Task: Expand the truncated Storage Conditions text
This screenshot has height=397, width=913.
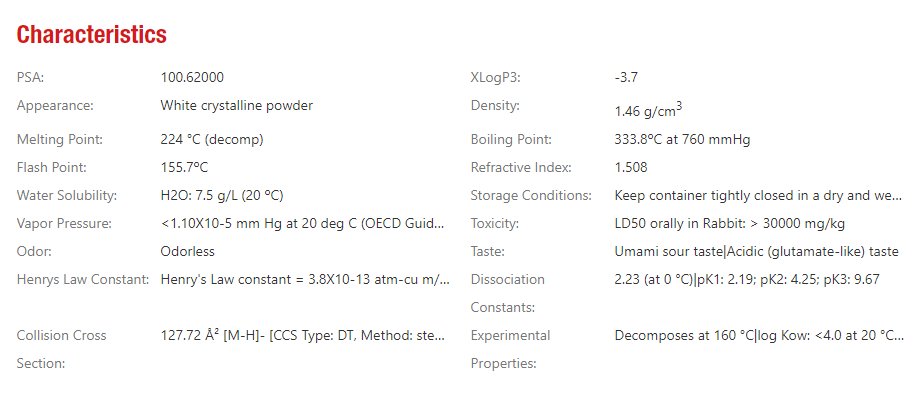Action: tap(759, 196)
